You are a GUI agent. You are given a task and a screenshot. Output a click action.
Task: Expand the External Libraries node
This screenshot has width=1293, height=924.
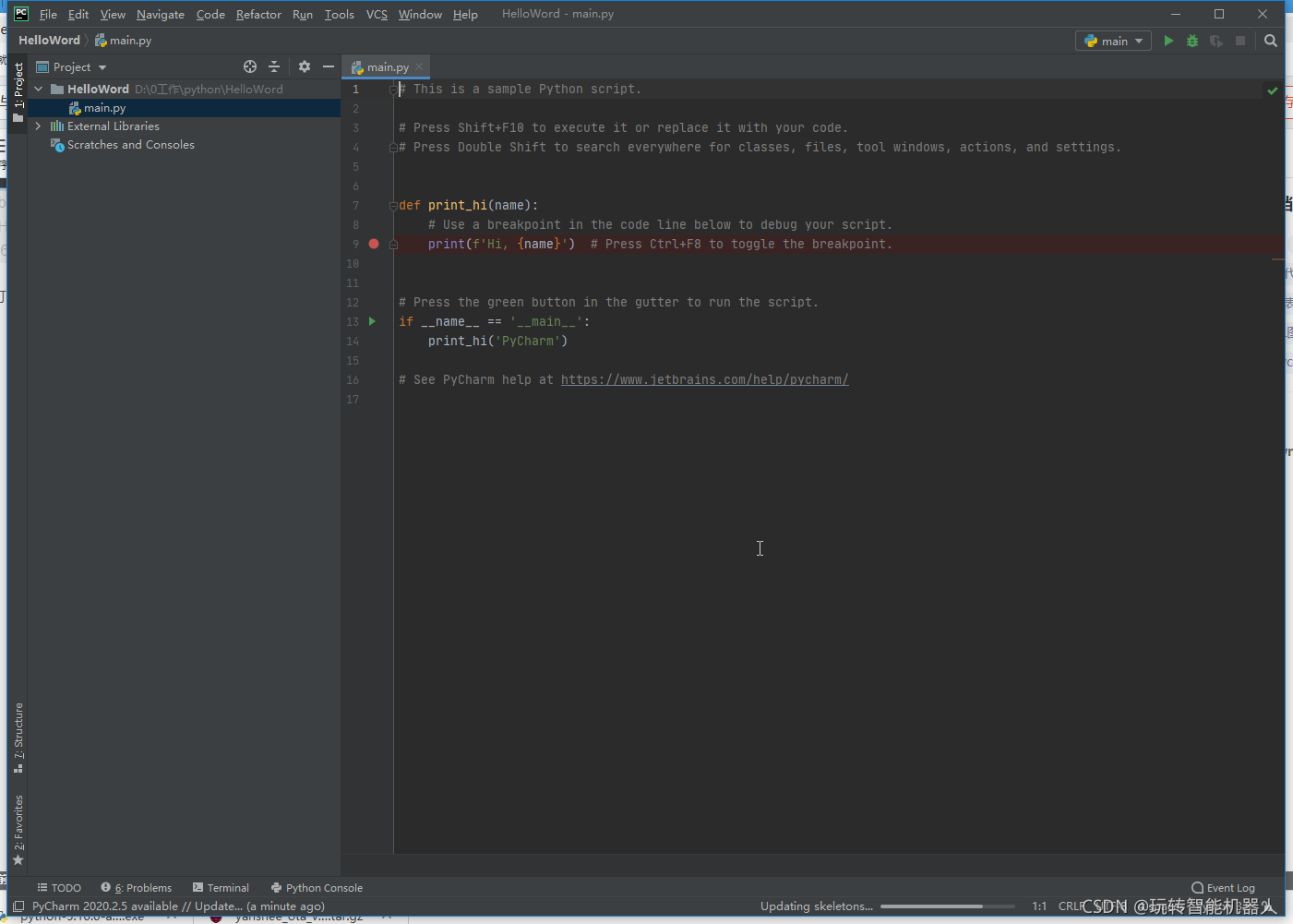[x=39, y=126]
